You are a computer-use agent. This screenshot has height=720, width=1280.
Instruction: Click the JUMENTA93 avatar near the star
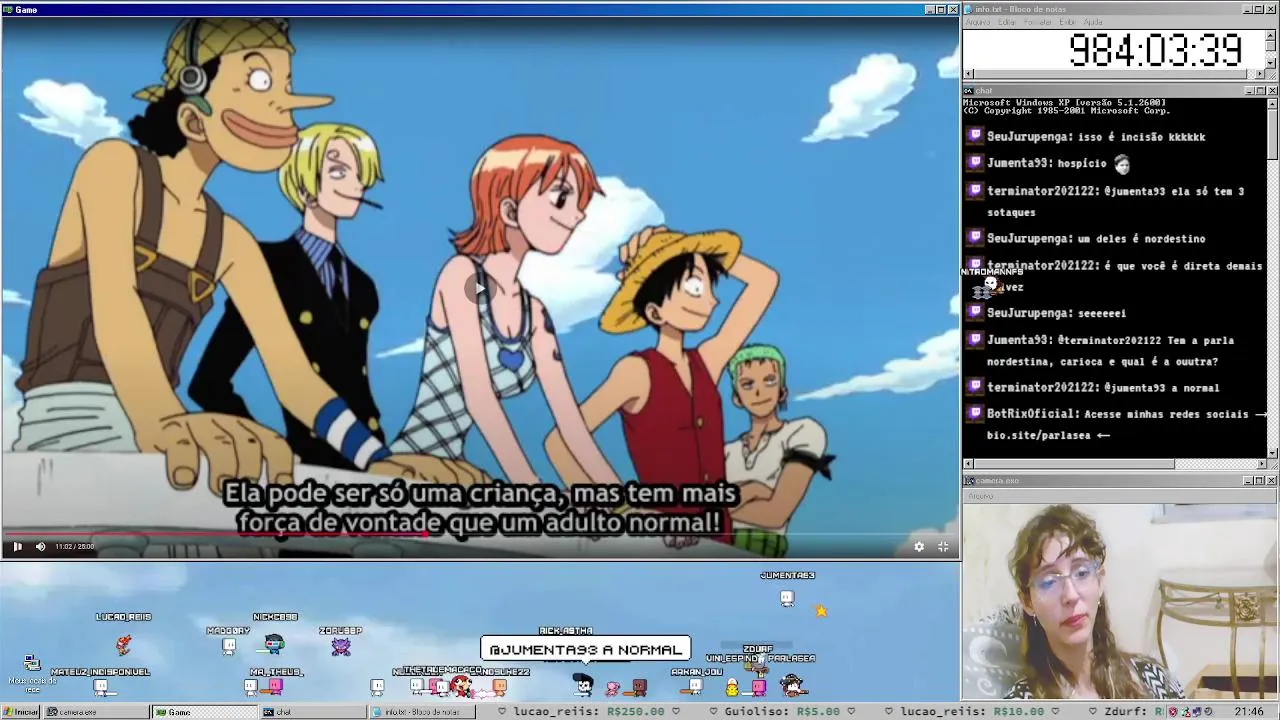point(787,598)
